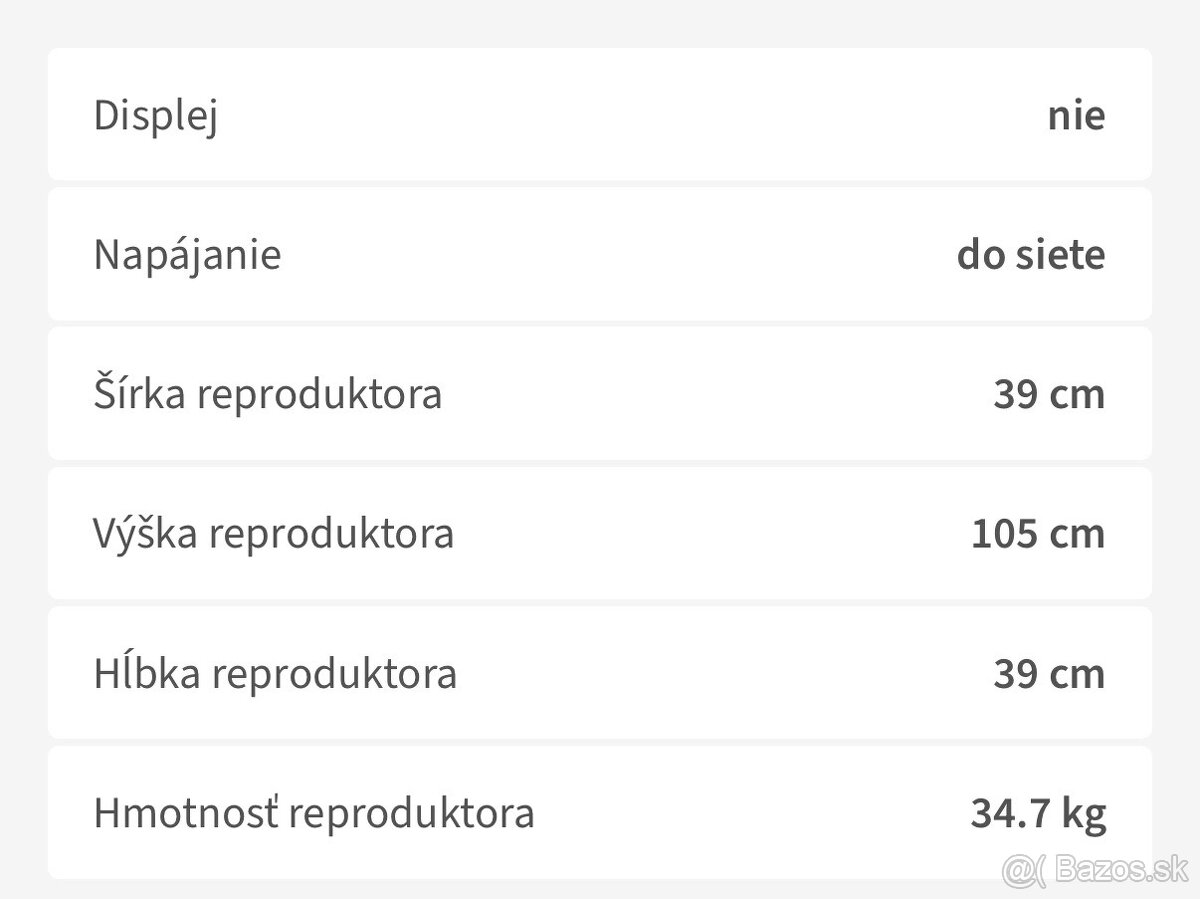This screenshot has height=899, width=1200.
Task: Tap the middle of the Displej row card
Action: [x=600, y=115]
